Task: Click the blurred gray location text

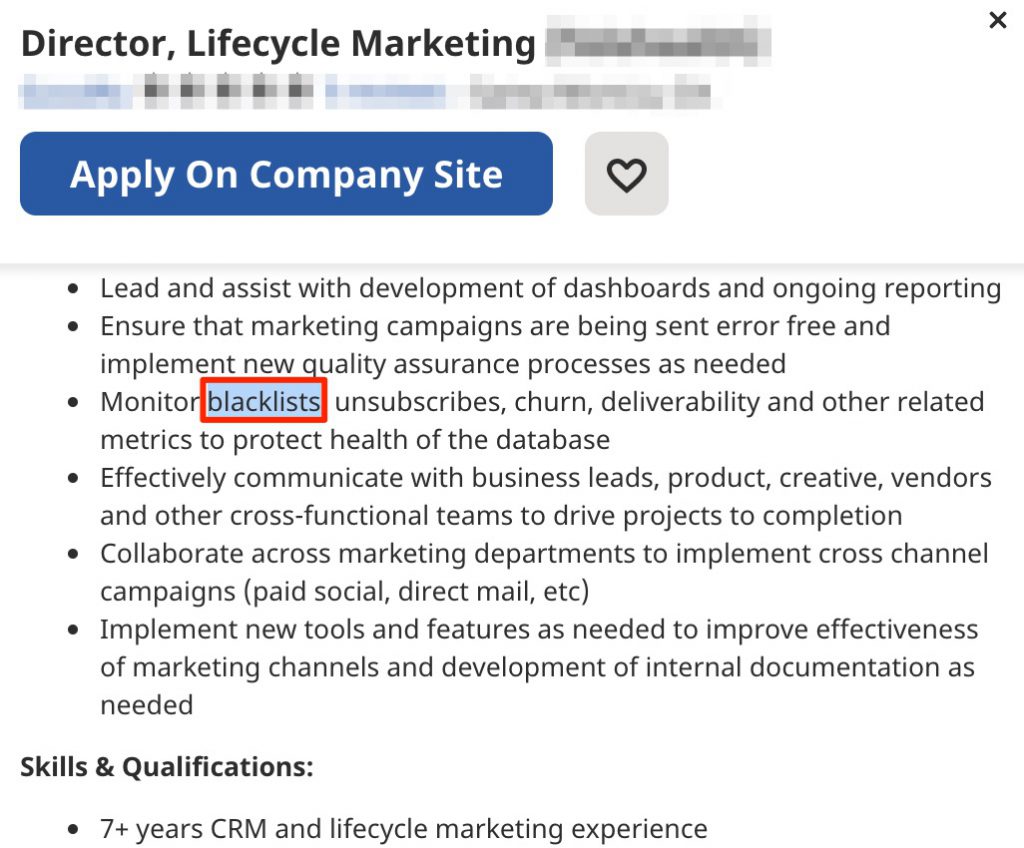Action: coord(592,91)
